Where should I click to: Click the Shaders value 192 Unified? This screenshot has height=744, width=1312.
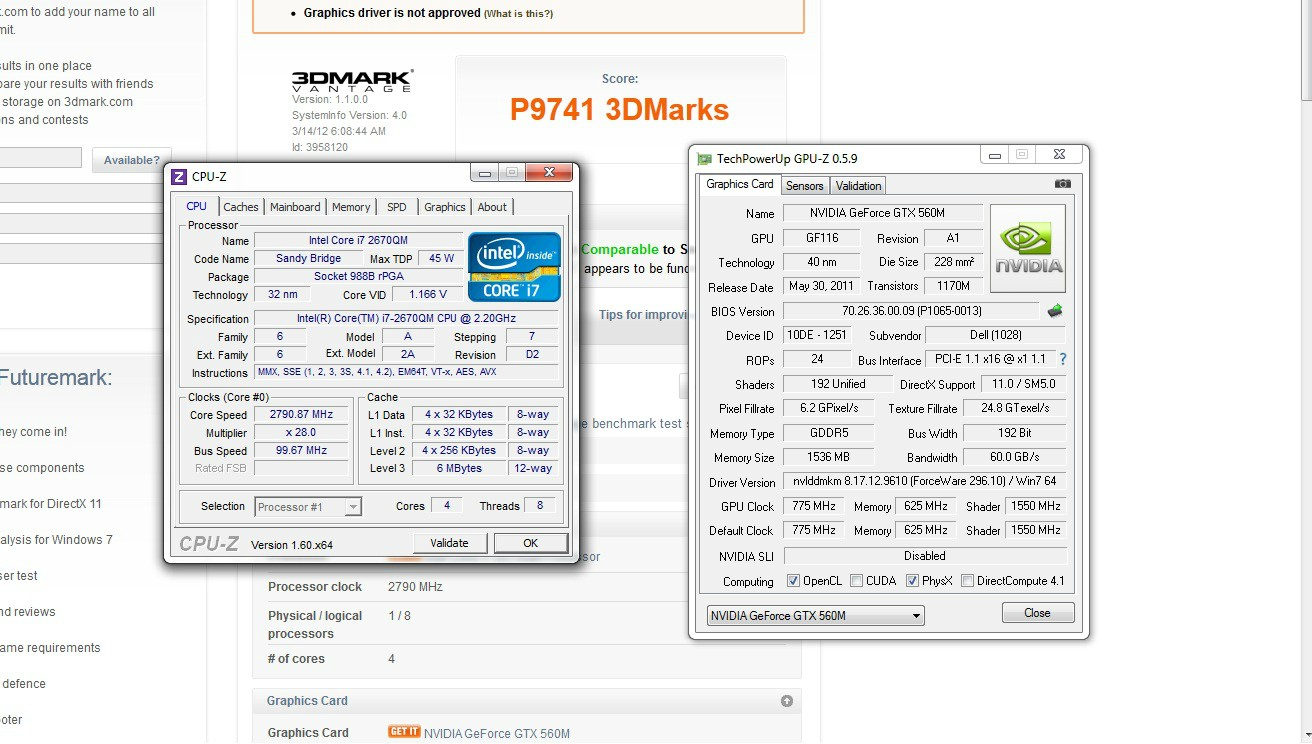pos(838,384)
